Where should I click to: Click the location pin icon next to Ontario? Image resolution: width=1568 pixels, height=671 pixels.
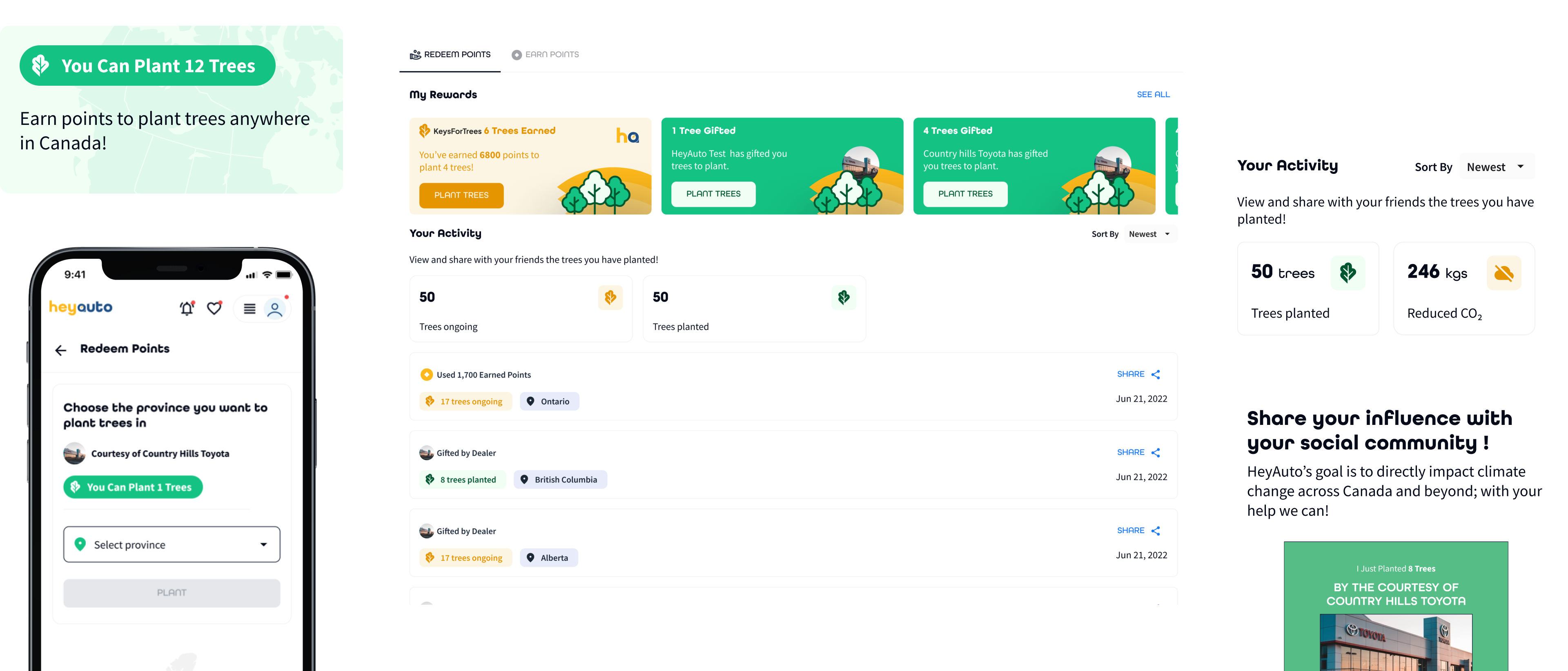(530, 401)
